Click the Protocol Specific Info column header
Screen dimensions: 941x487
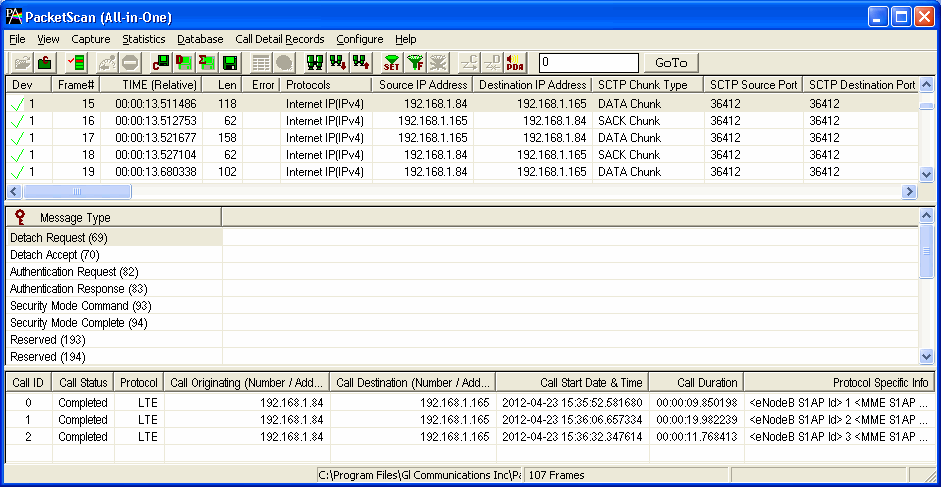(x=839, y=383)
